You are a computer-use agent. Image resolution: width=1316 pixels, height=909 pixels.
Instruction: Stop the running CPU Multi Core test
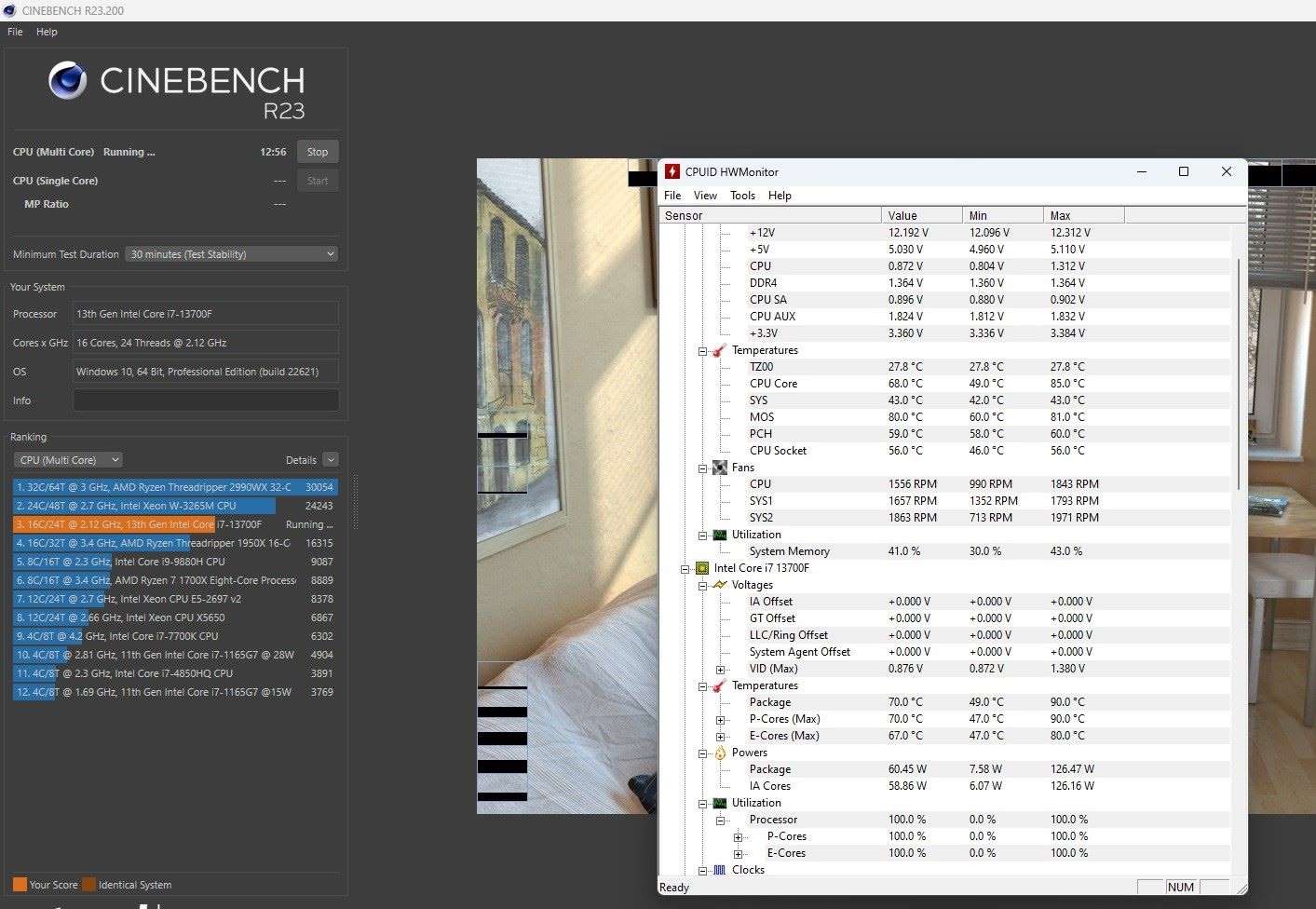pyautogui.click(x=318, y=152)
